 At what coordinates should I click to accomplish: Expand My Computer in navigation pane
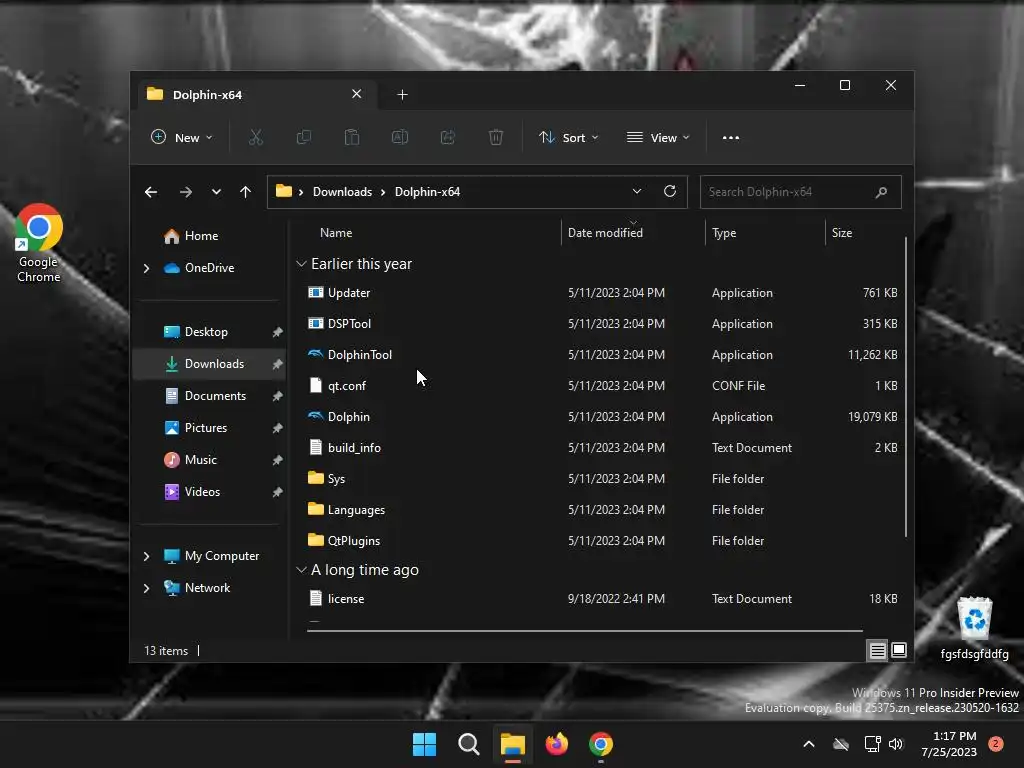pos(146,556)
